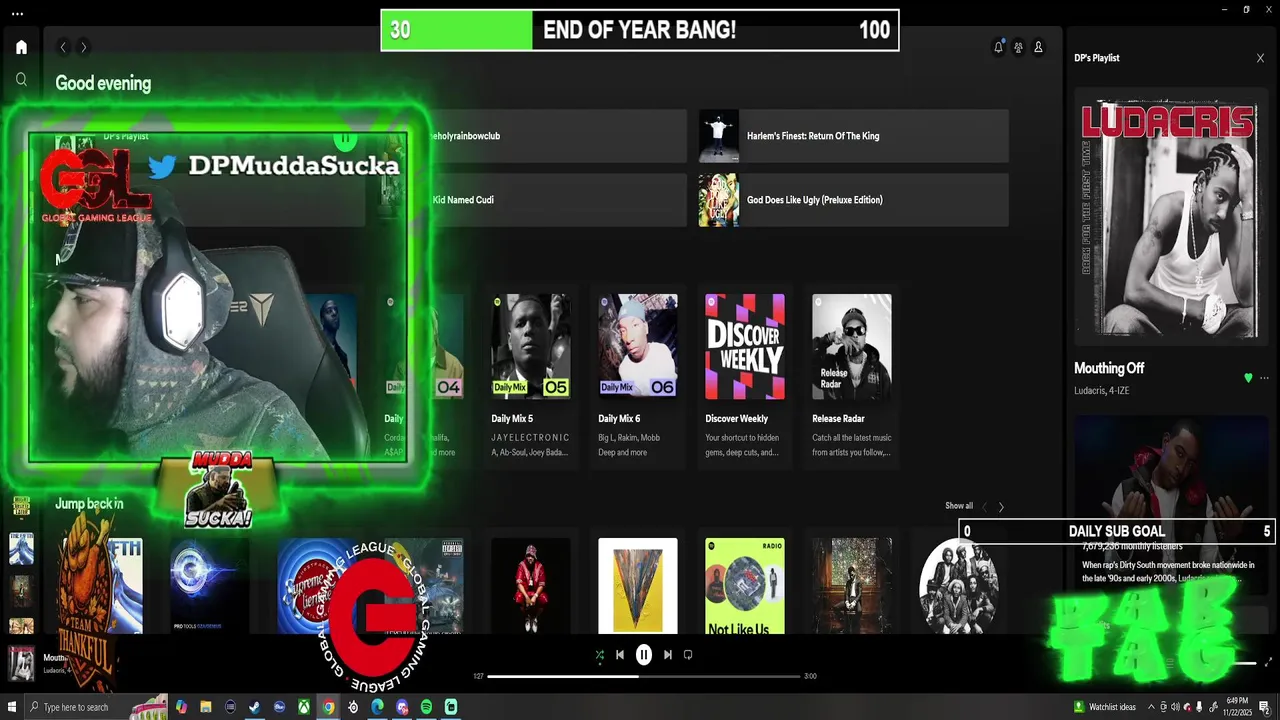Screen dimensions: 1280x720
Task: Open the Watchlist ideas taskbar widget
Action: pos(1105,707)
